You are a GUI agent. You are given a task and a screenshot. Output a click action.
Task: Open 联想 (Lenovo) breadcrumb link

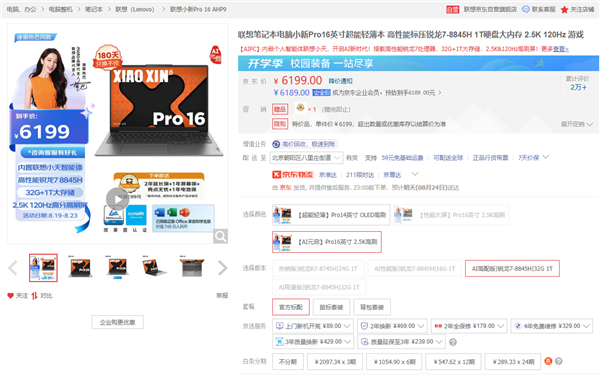pos(135,9)
